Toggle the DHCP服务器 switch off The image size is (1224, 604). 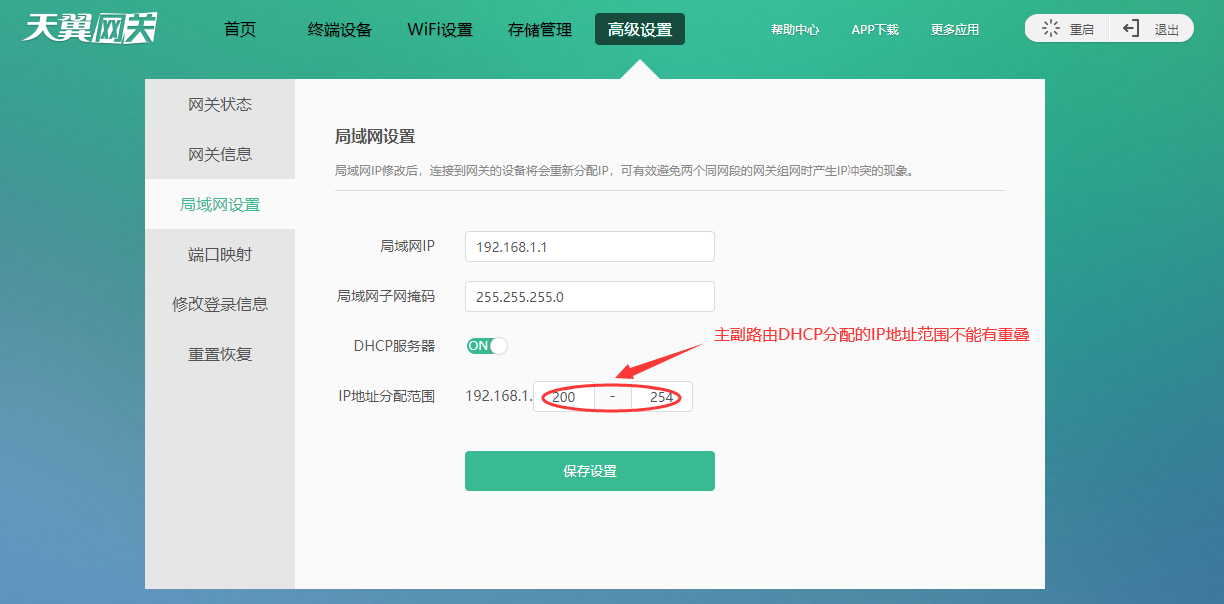point(487,345)
